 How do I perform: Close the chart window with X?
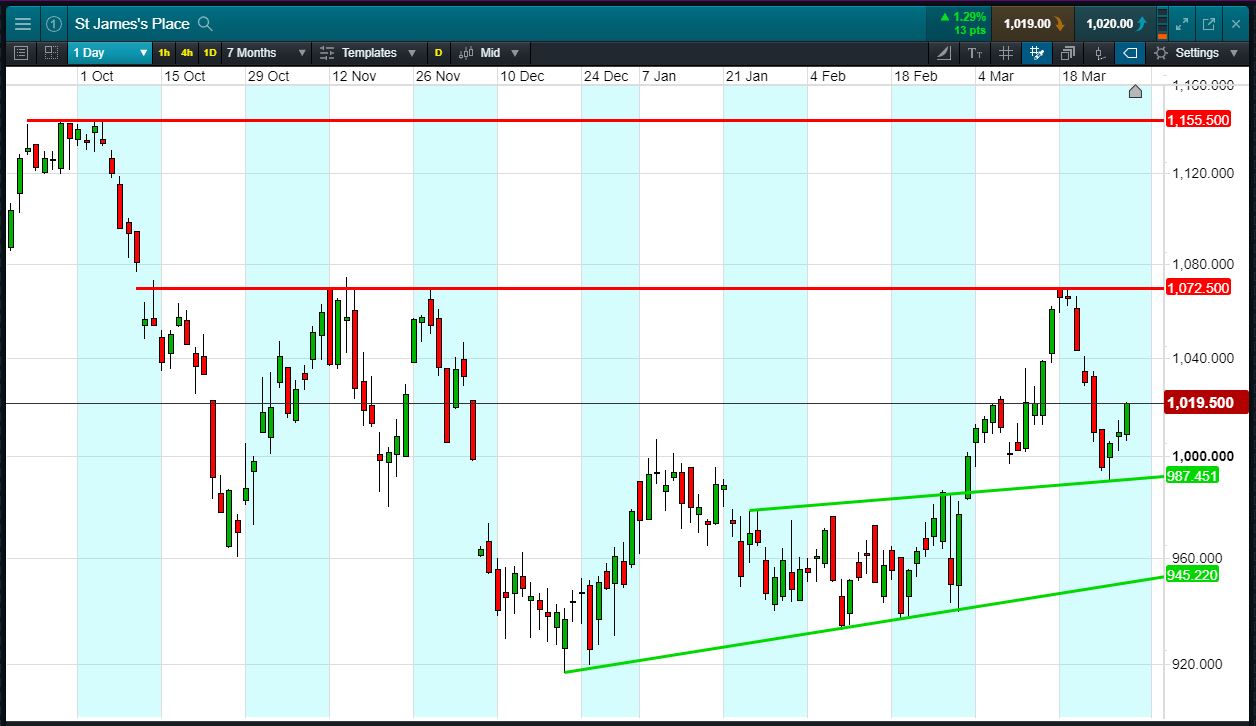point(1236,23)
